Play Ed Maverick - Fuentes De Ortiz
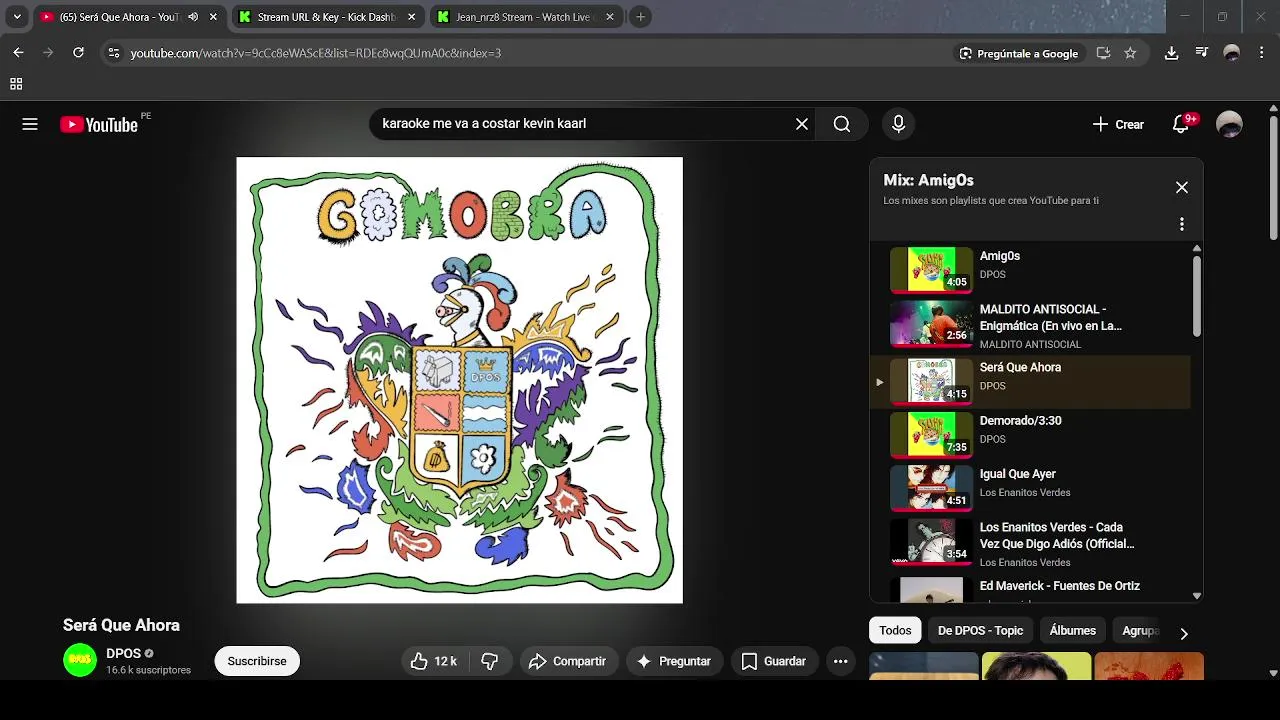Image resolution: width=1280 pixels, height=720 pixels. click(x=1030, y=589)
